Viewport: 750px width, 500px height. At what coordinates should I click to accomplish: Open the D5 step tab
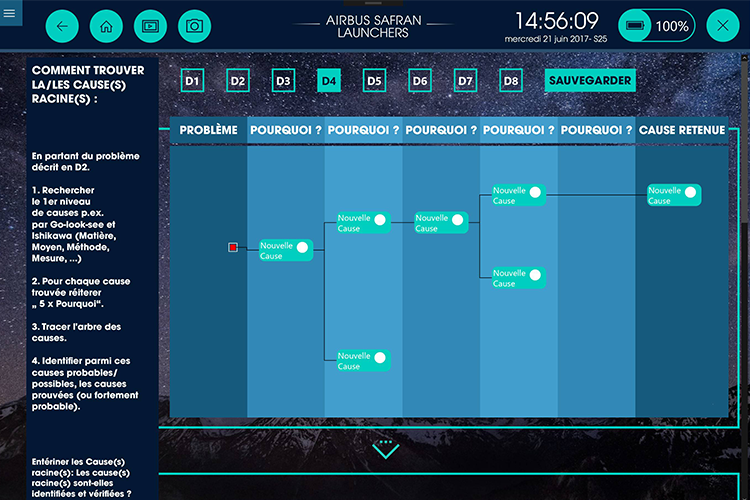(x=374, y=81)
